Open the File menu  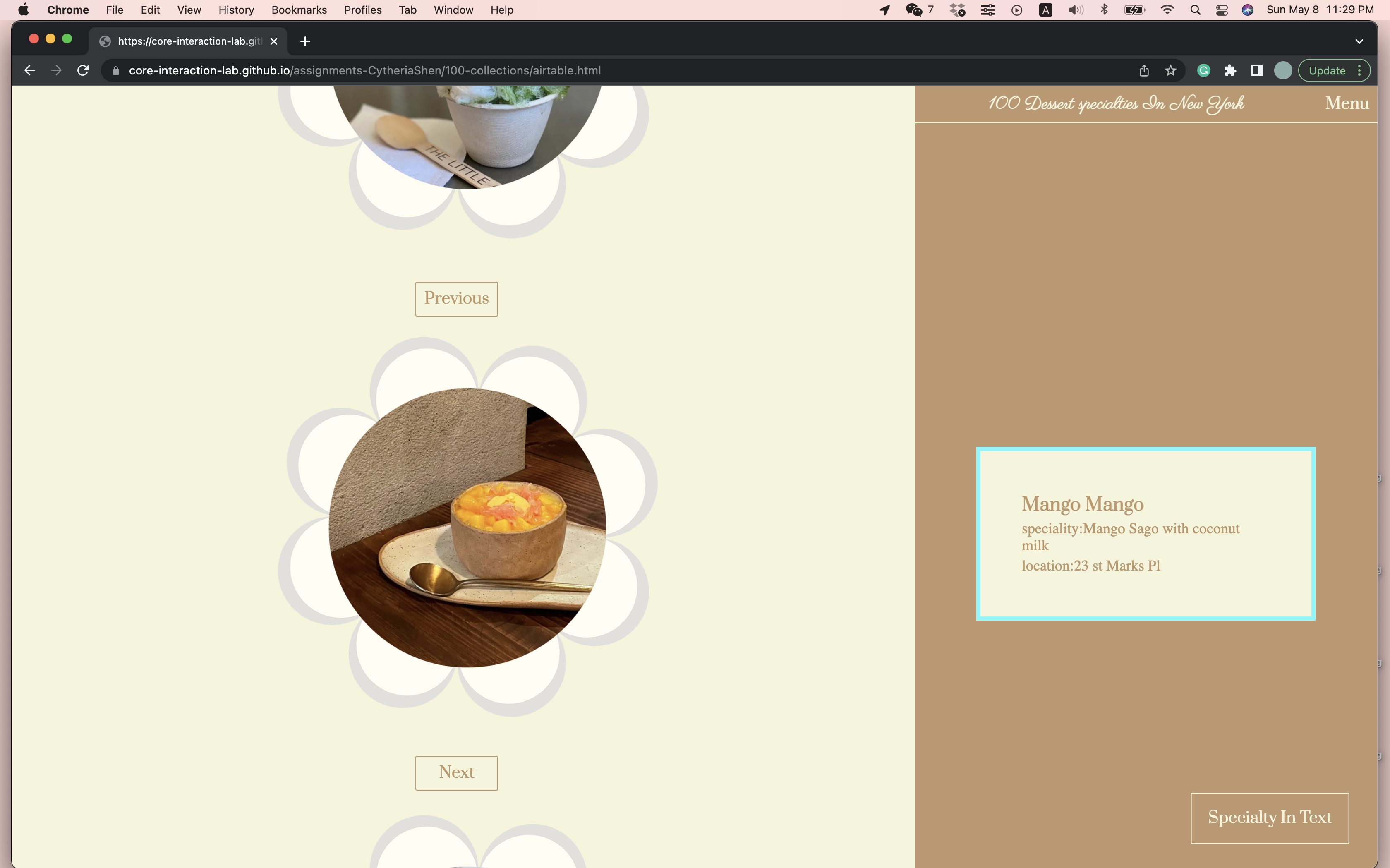click(115, 10)
